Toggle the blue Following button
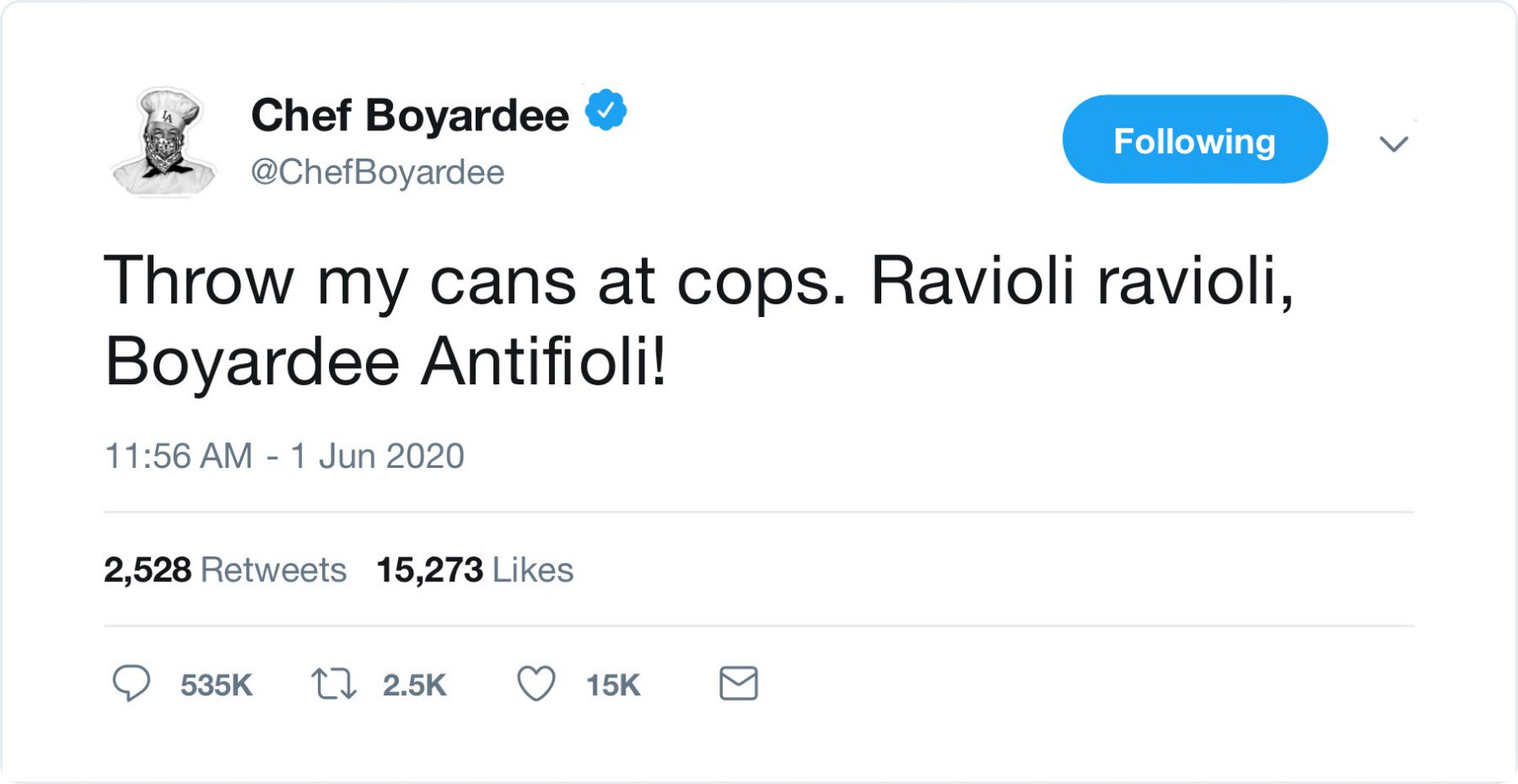Viewport: 1518px width, 784px height. (x=1194, y=140)
